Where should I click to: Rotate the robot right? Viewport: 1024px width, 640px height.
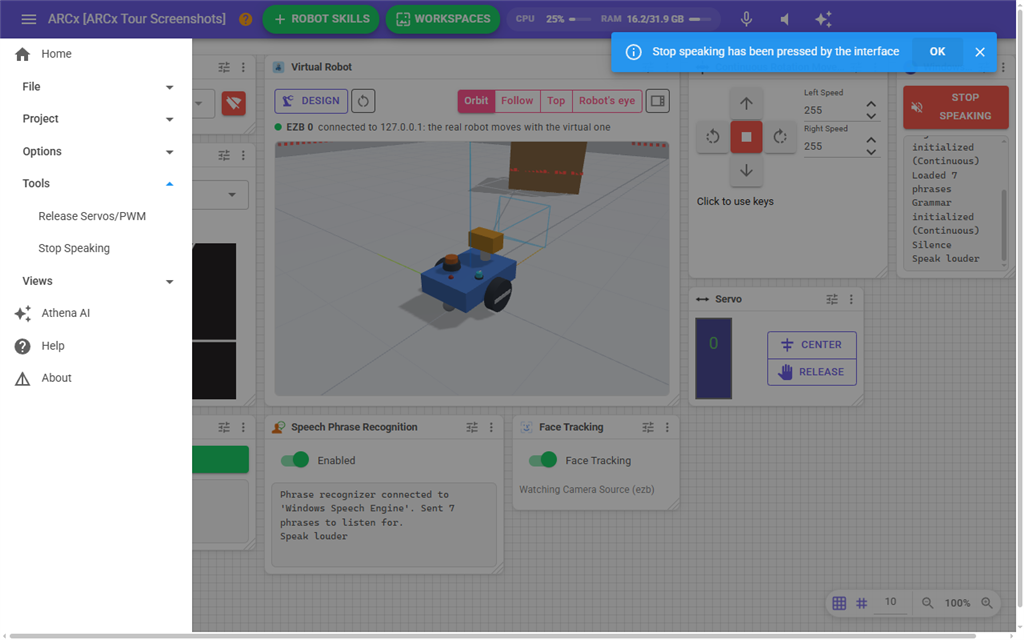780,137
